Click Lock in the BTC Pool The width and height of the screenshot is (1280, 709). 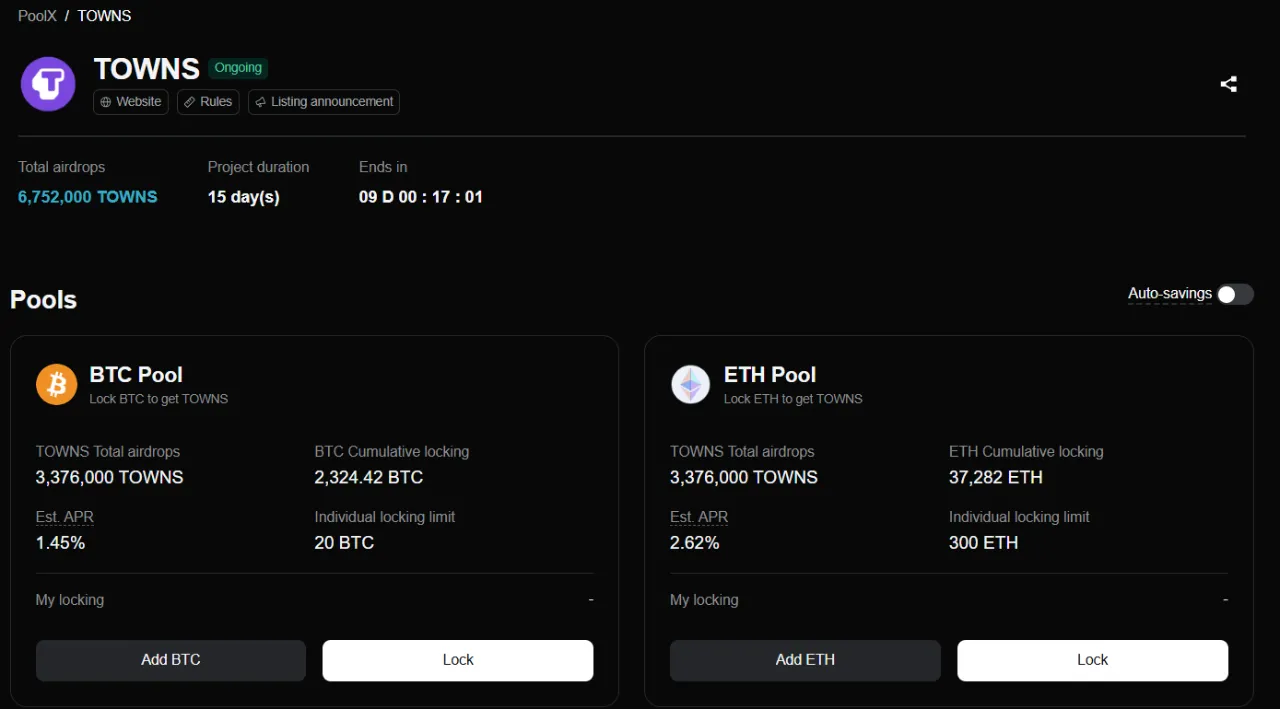coord(458,660)
